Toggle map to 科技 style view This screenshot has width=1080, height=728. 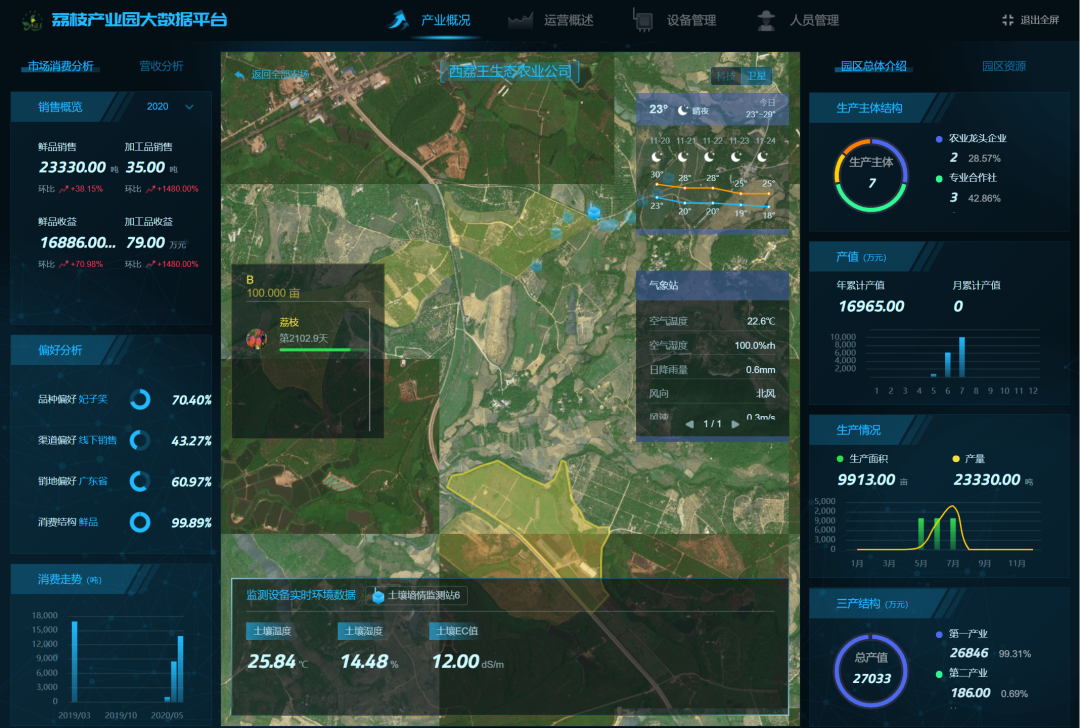[x=726, y=75]
